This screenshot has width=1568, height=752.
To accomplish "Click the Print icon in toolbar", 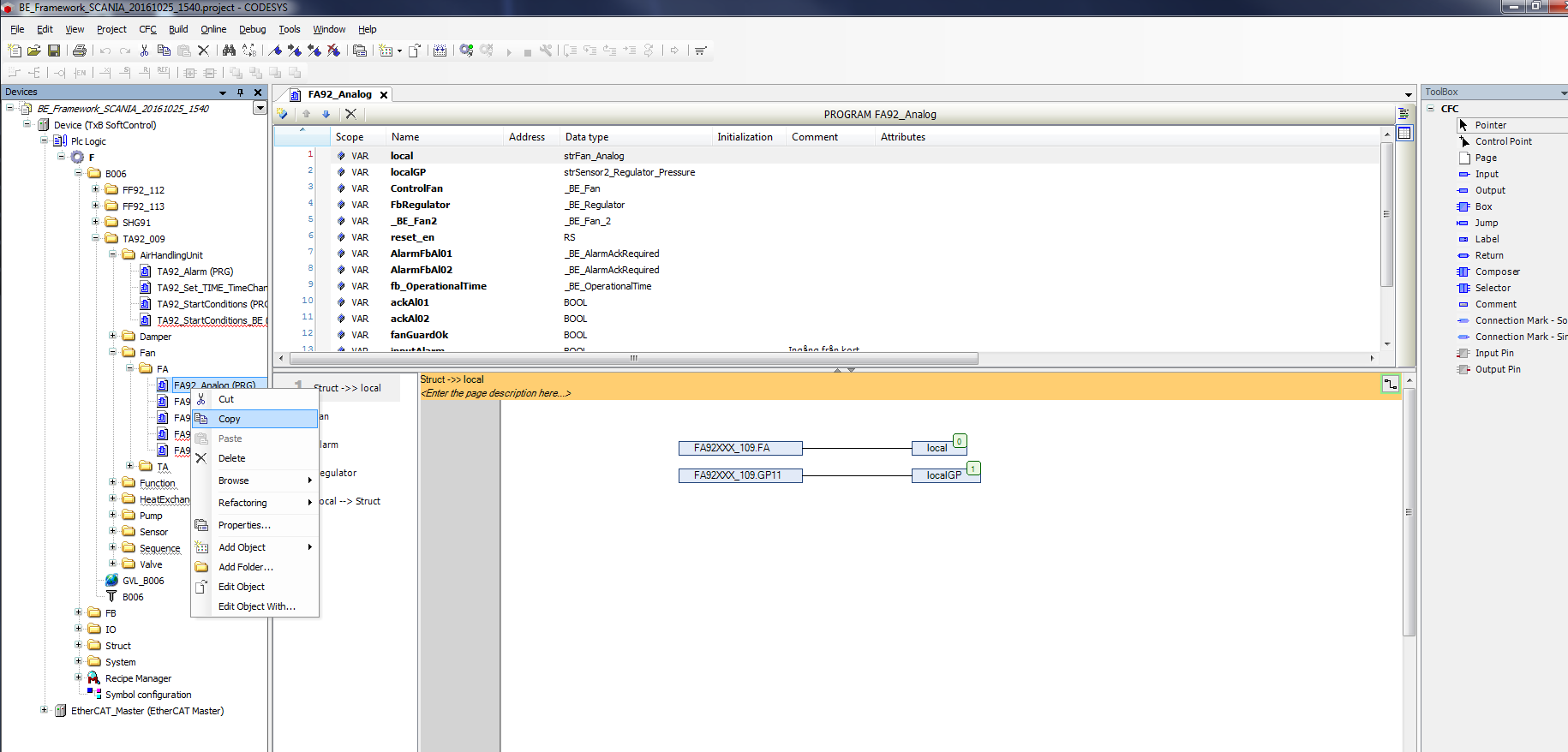I will pos(80,51).
